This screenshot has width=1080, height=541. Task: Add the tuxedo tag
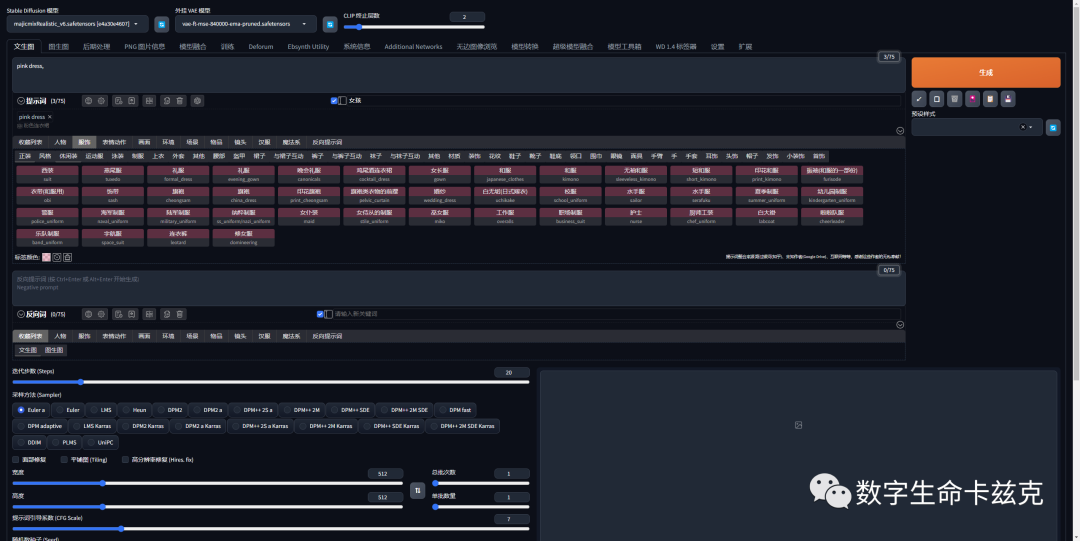click(x=112, y=174)
